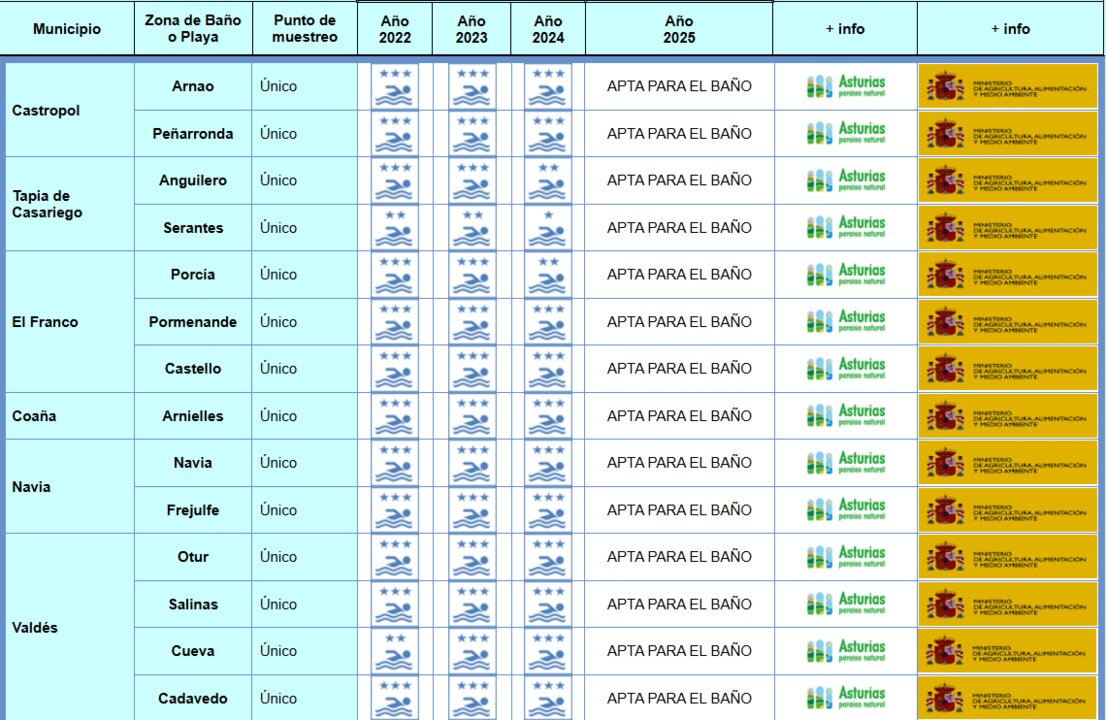Click the Año 2025 column header
Screen dimensions: 1106x720
[679, 29]
